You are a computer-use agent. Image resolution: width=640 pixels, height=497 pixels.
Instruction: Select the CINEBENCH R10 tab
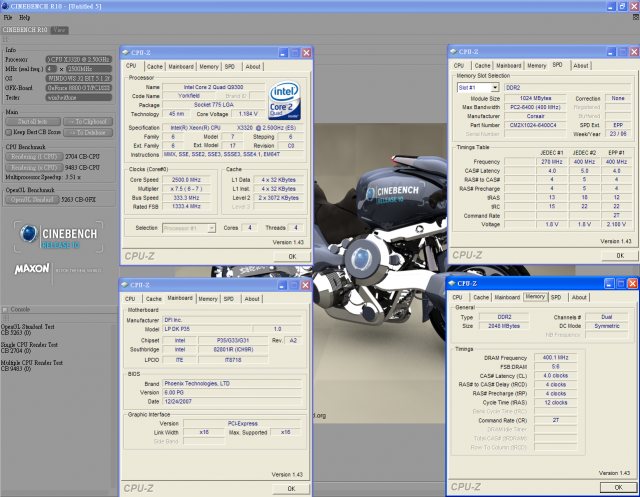[x=25, y=30]
